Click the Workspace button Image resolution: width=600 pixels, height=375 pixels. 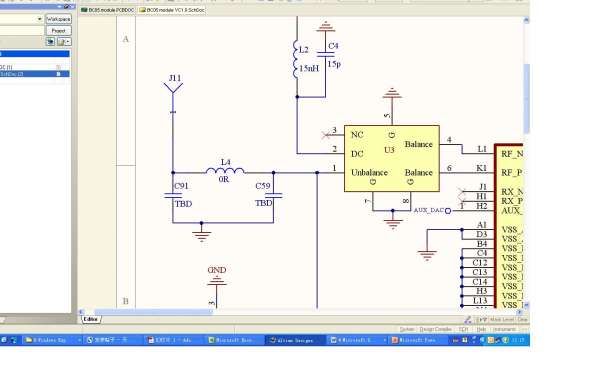tap(58, 19)
